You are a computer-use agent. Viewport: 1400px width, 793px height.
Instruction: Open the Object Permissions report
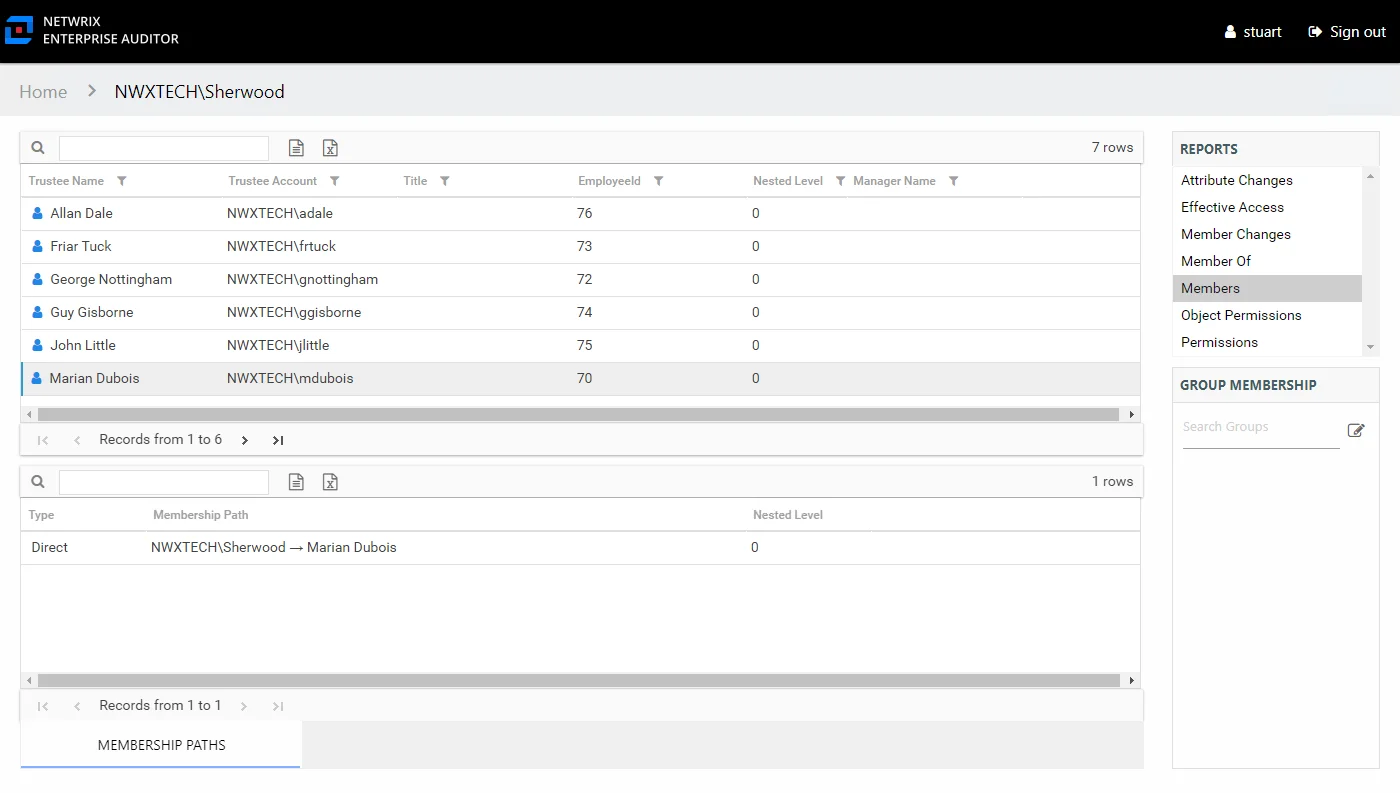(1267, 315)
